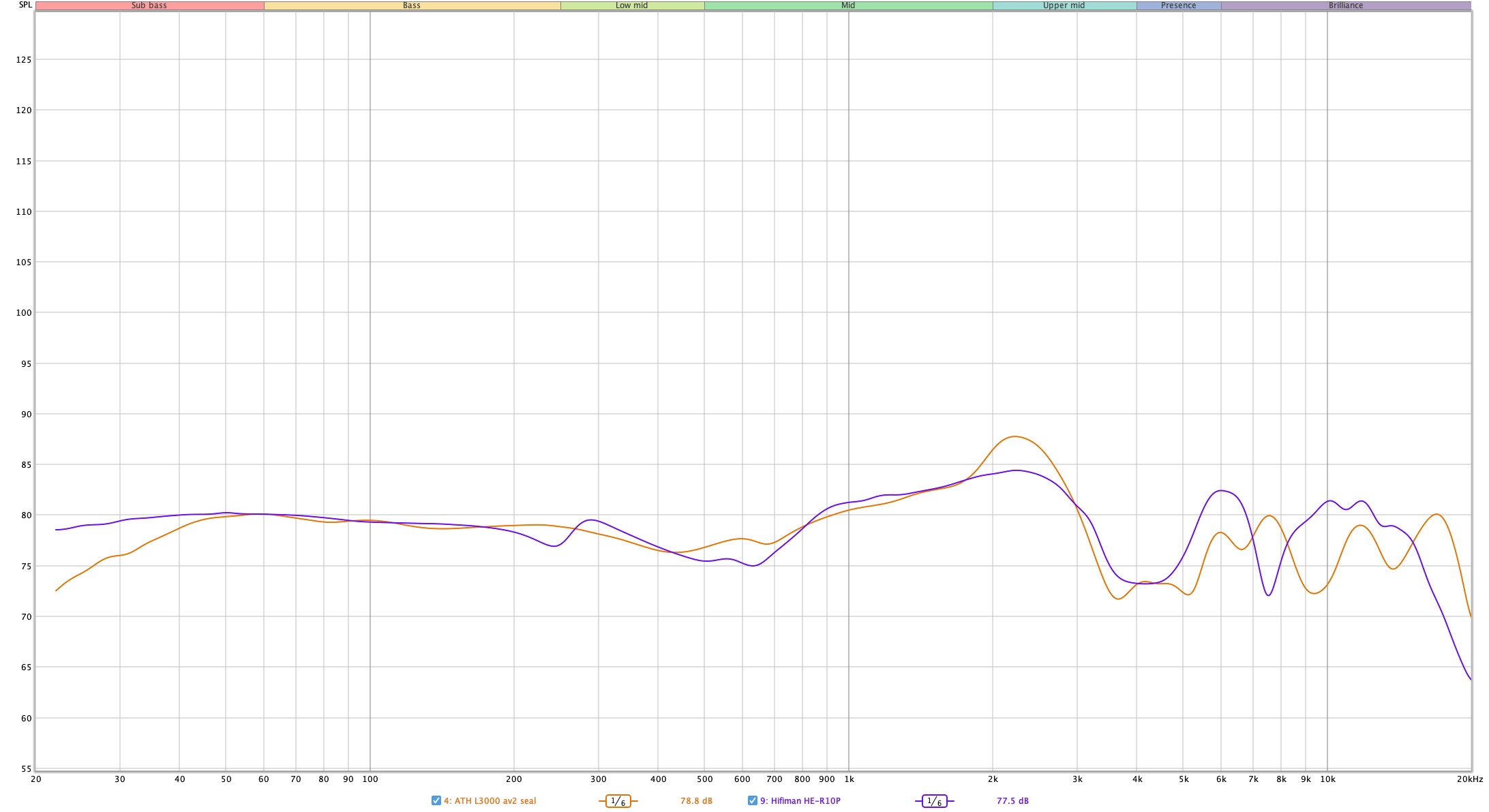Screen dimensions: 1489x812
Task: Click the Brilliance band header
Action: pyautogui.click(x=1346, y=5)
